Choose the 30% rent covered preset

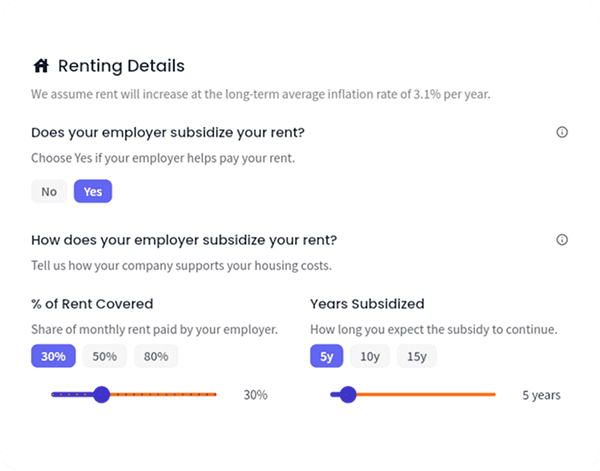[54, 356]
